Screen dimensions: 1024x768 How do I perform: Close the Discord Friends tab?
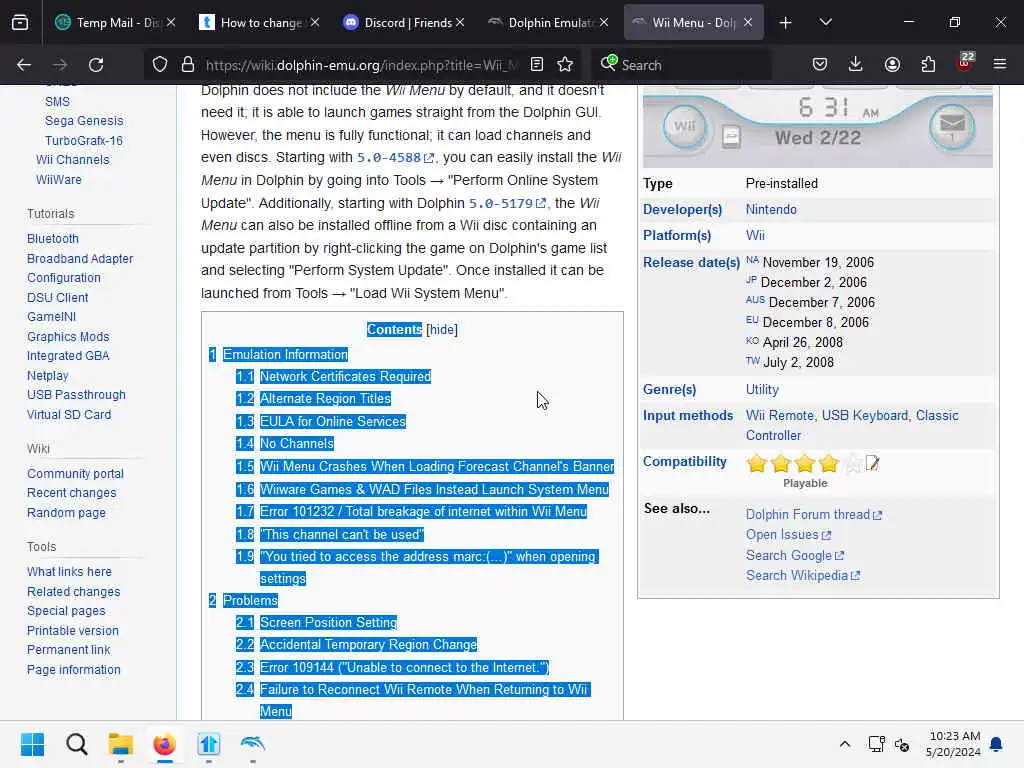460,23
